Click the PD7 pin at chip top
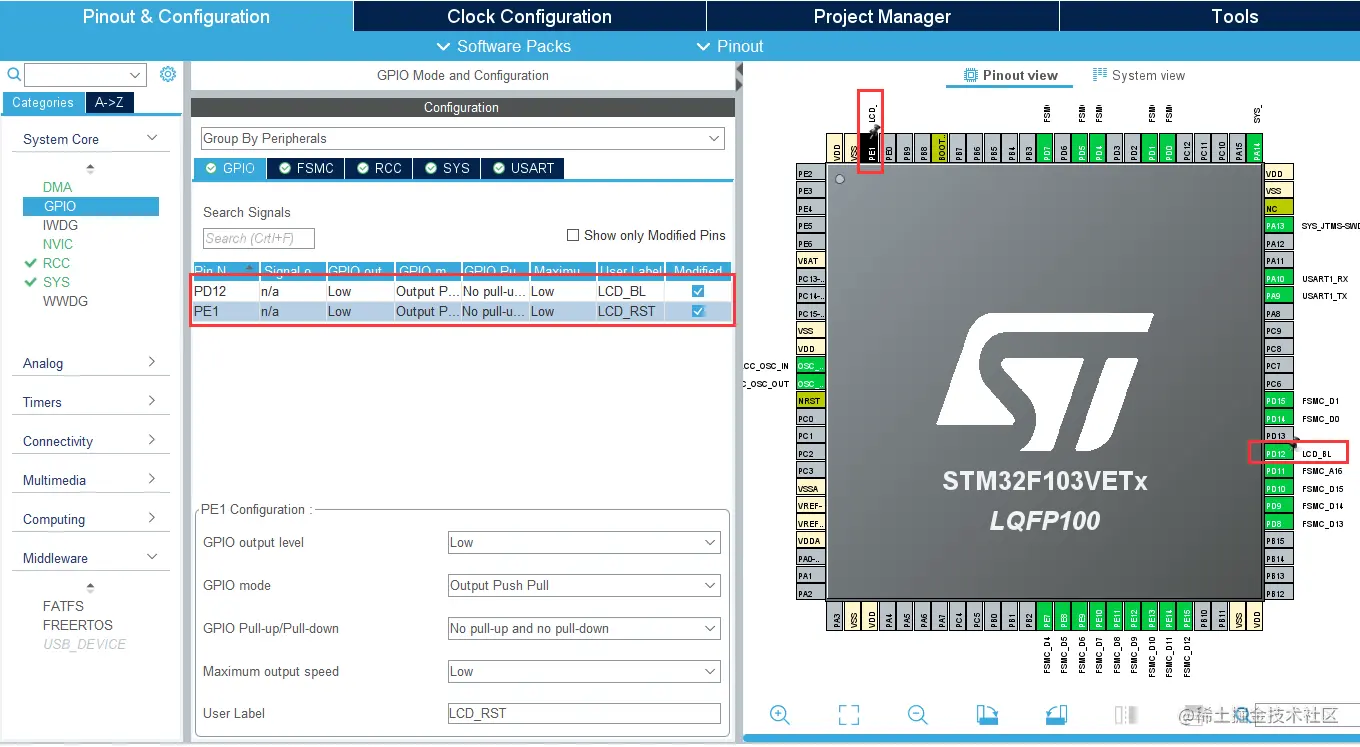 pyautogui.click(x=1046, y=148)
